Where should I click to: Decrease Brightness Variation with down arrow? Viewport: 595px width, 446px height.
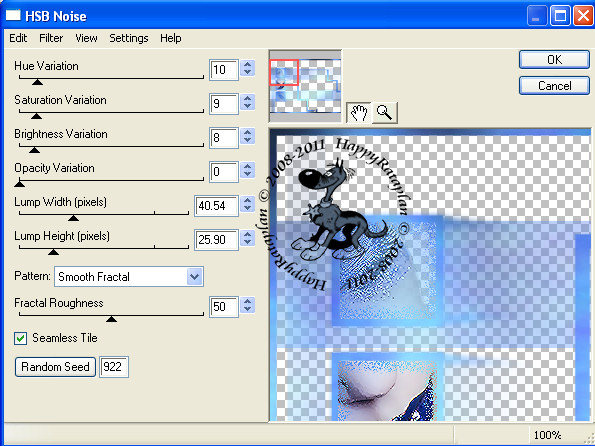[x=247, y=140]
